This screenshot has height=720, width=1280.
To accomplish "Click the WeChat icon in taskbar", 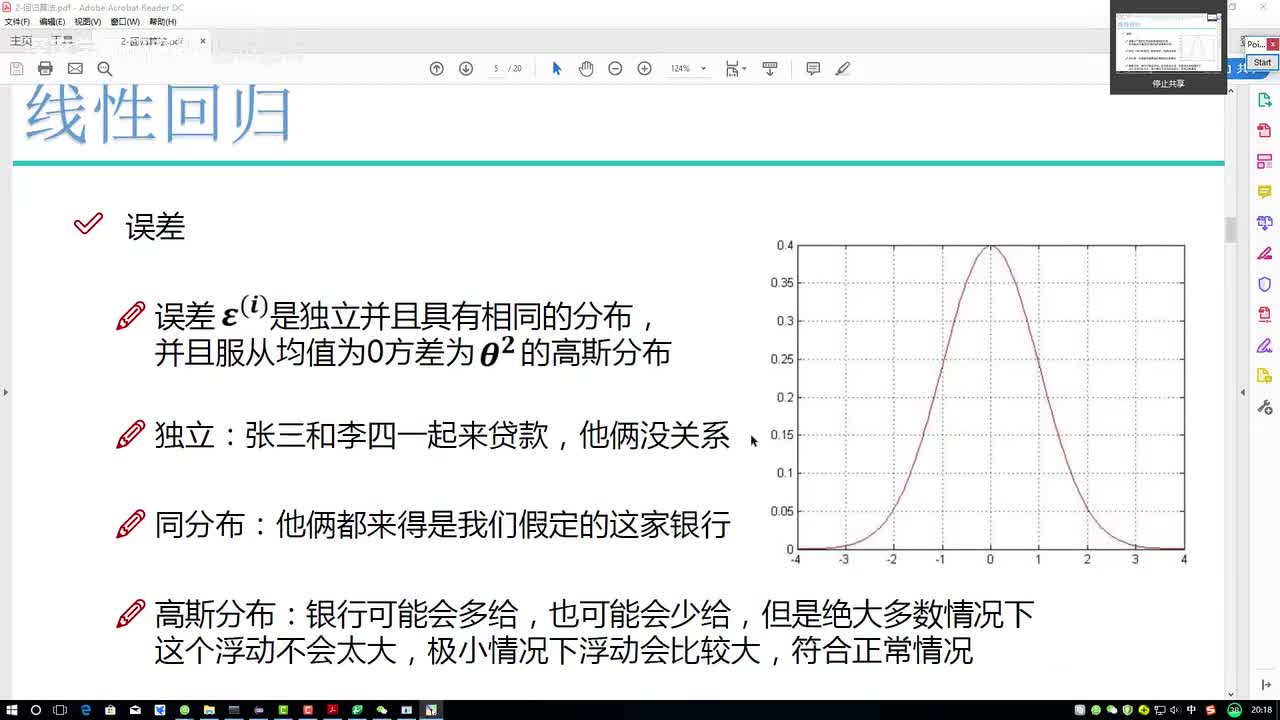I will pos(382,710).
